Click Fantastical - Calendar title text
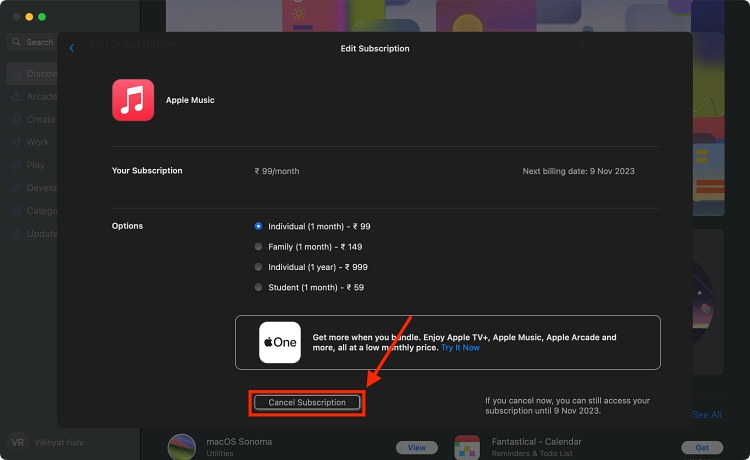The width and height of the screenshot is (750, 460). click(x=537, y=442)
